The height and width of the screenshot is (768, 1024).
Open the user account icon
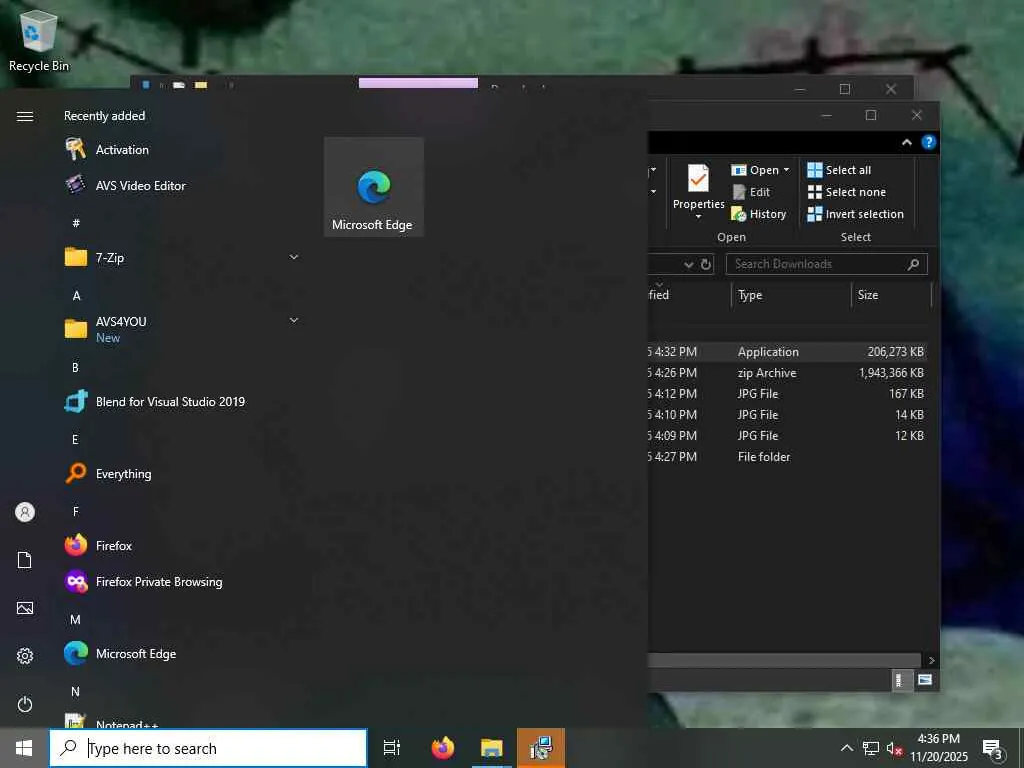pyautogui.click(x=25, y=512)
